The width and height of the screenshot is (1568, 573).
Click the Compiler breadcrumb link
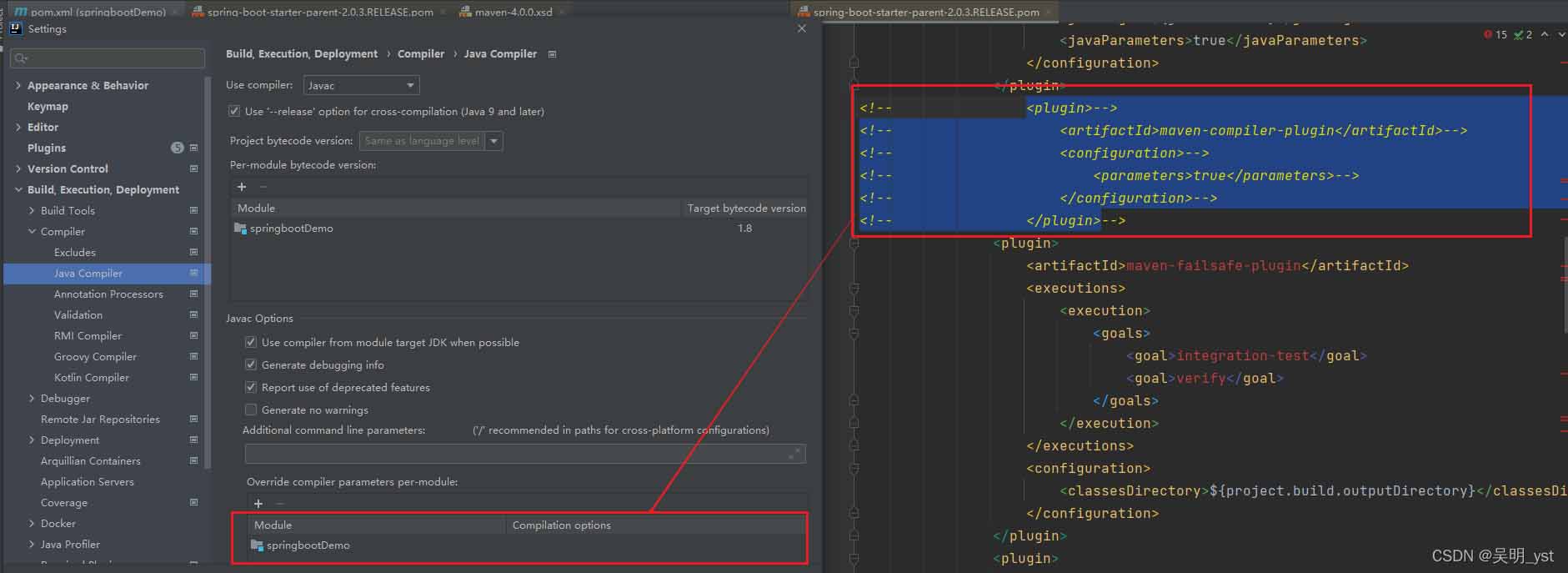[x=421, y=53]
